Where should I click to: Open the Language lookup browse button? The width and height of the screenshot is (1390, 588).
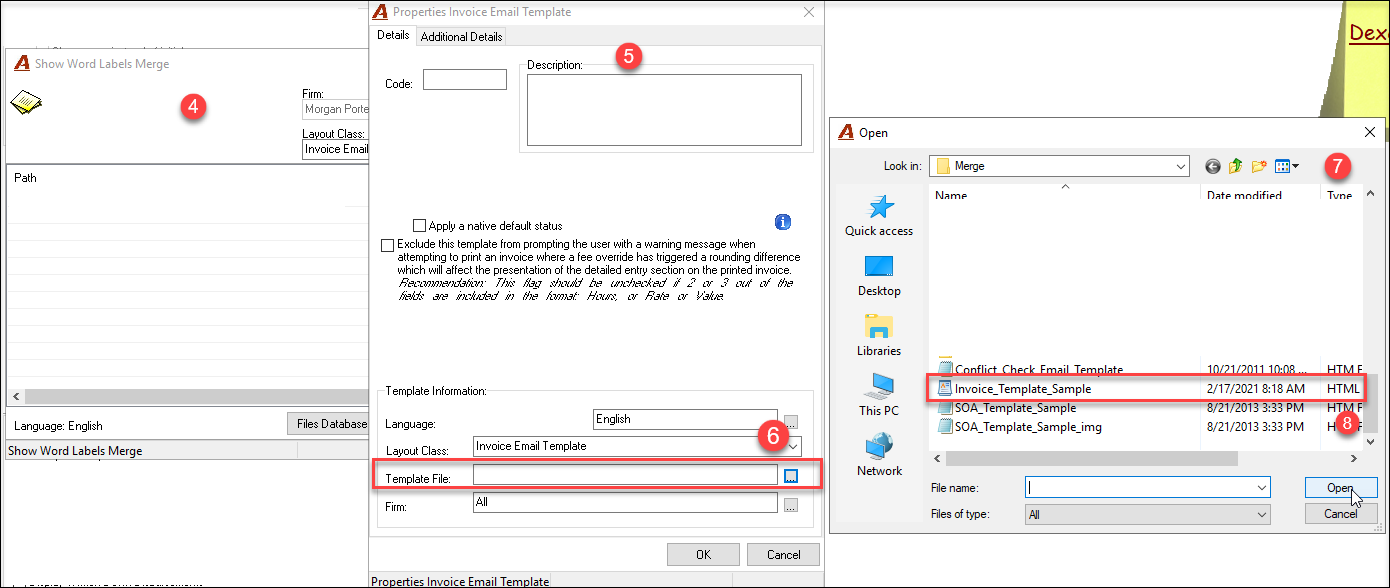click(791, 421)
